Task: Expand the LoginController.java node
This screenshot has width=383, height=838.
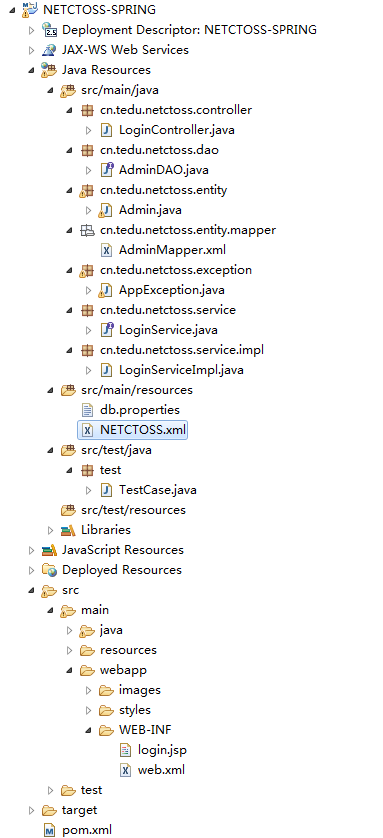Action: [89, 130]
